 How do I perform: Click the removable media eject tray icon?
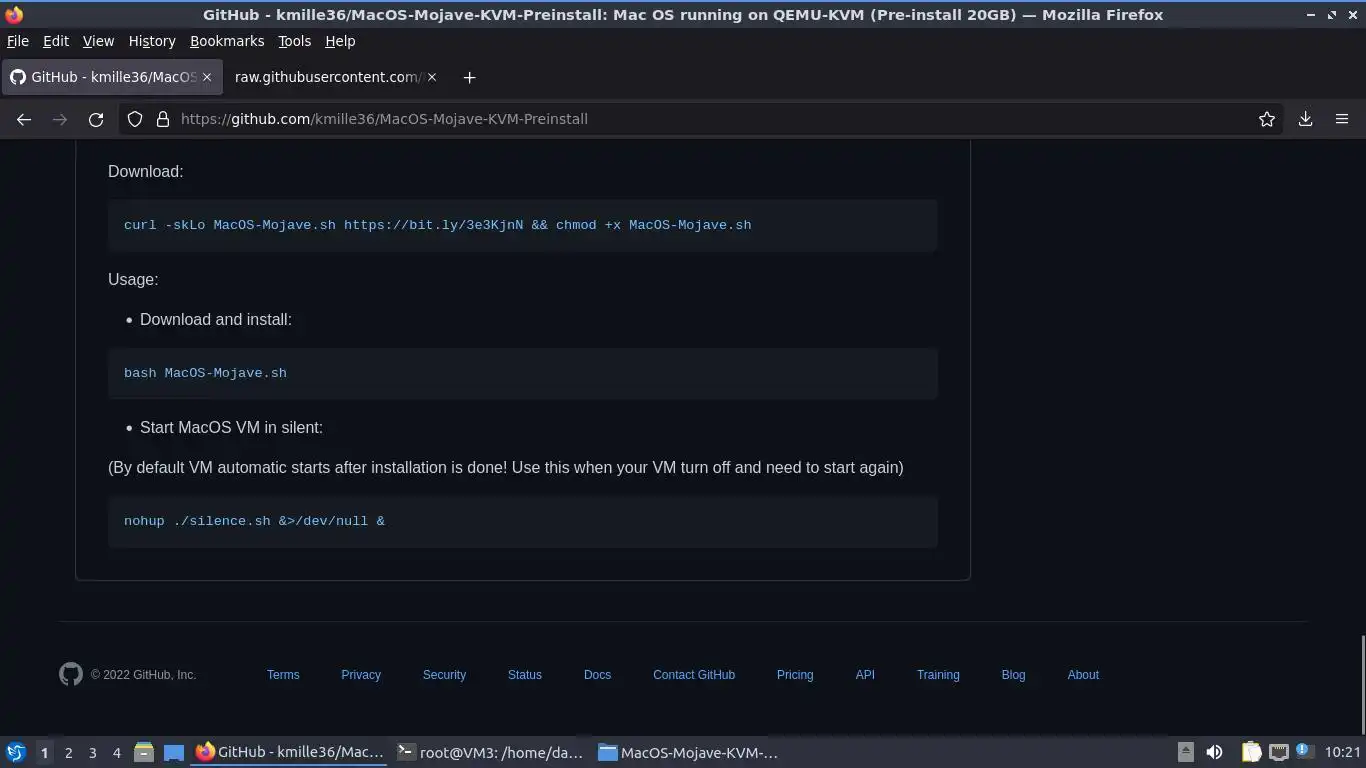pos(1185,752)
